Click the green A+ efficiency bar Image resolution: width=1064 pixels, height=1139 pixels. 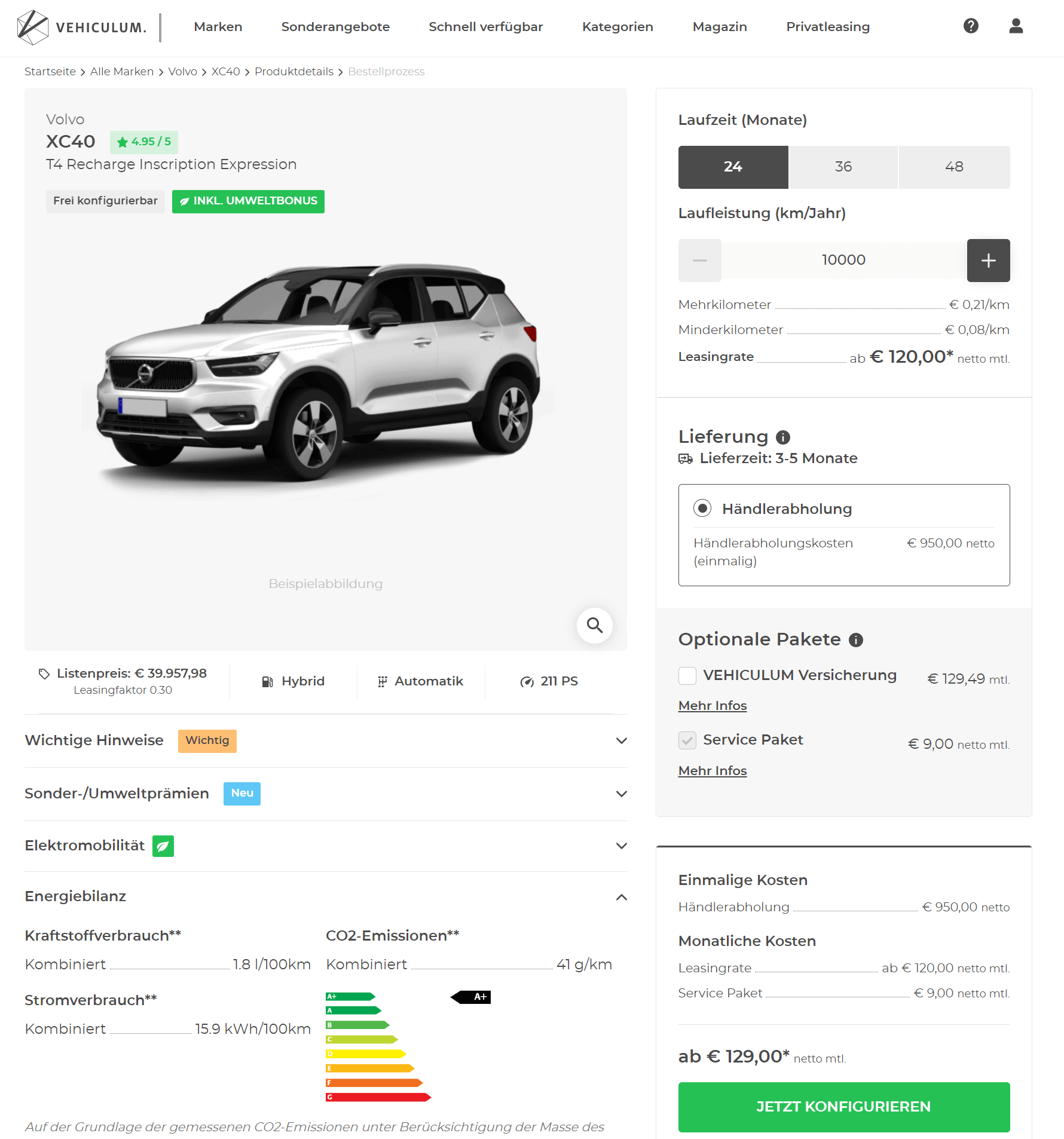(350, 996)
